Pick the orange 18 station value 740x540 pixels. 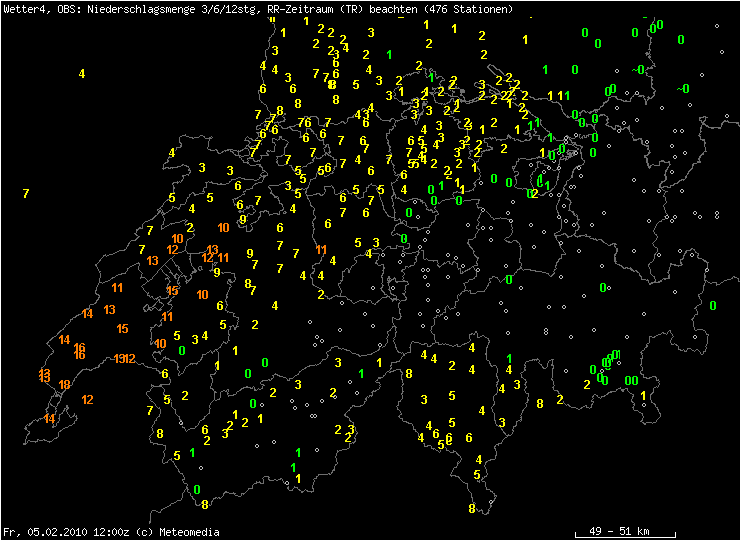[x=64, y=385]
